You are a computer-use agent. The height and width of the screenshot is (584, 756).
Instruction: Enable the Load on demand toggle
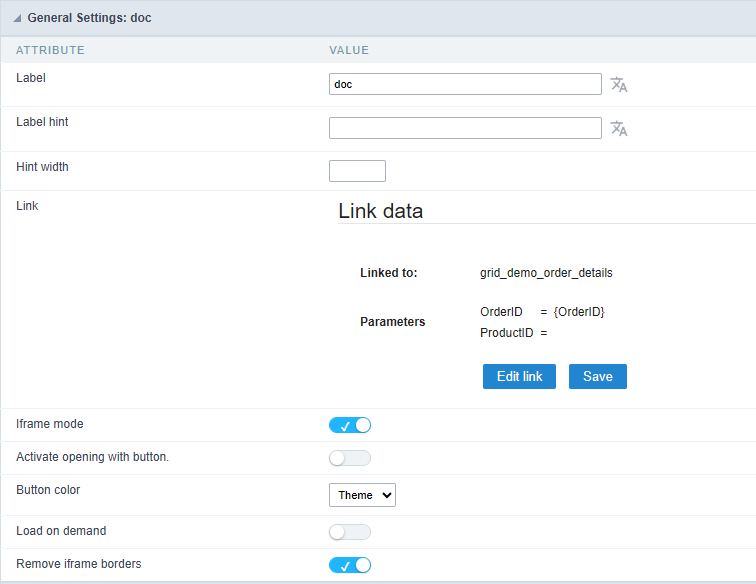click(x=350, y=532)
